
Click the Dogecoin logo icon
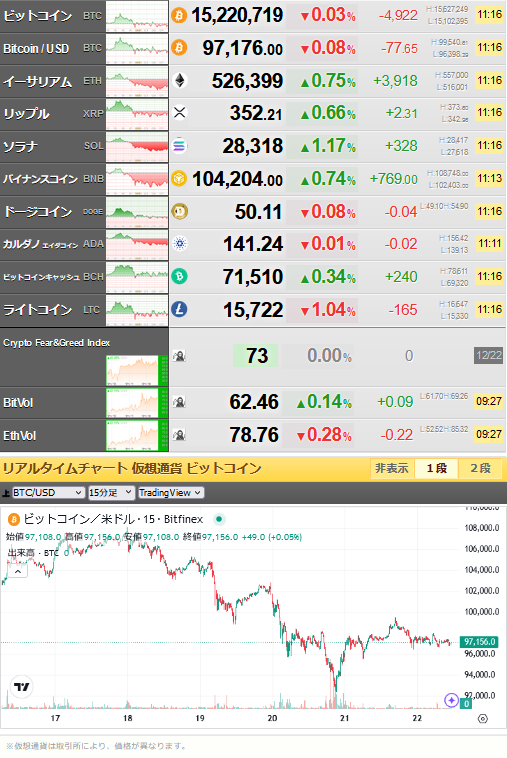pyautogui.click(x=180, y=211)
